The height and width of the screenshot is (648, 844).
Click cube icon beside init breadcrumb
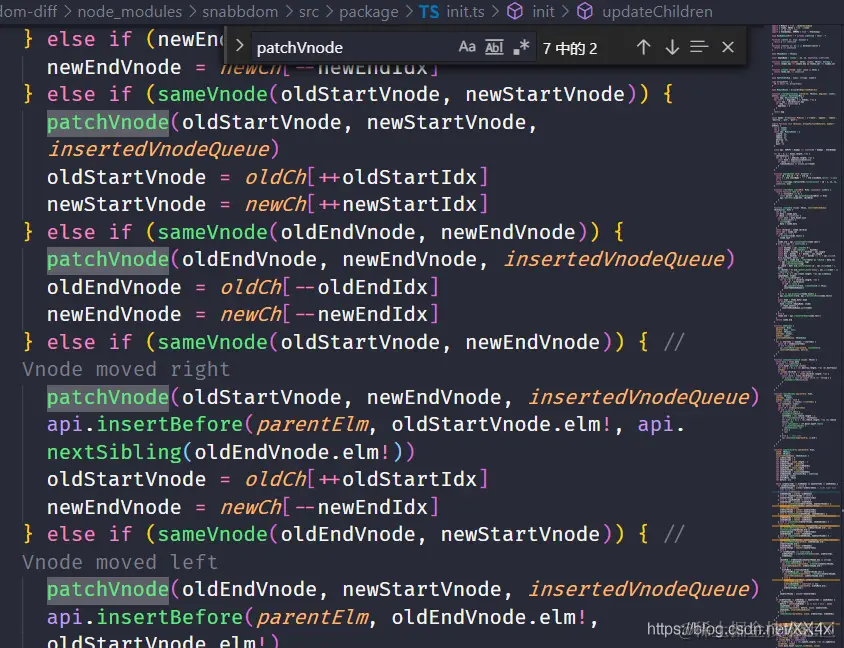point(515,11)
